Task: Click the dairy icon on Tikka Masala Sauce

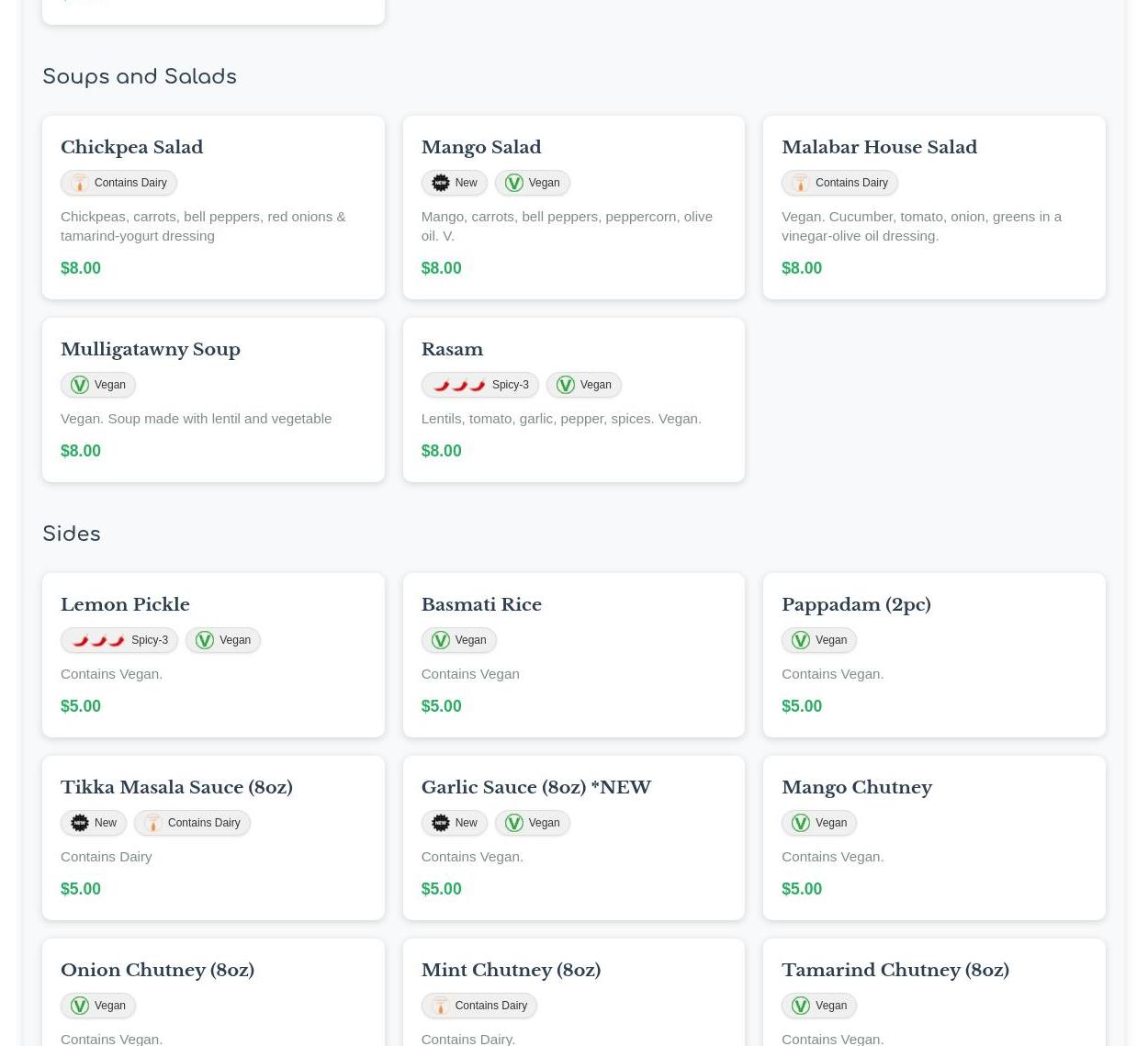Action: (153, 823)
